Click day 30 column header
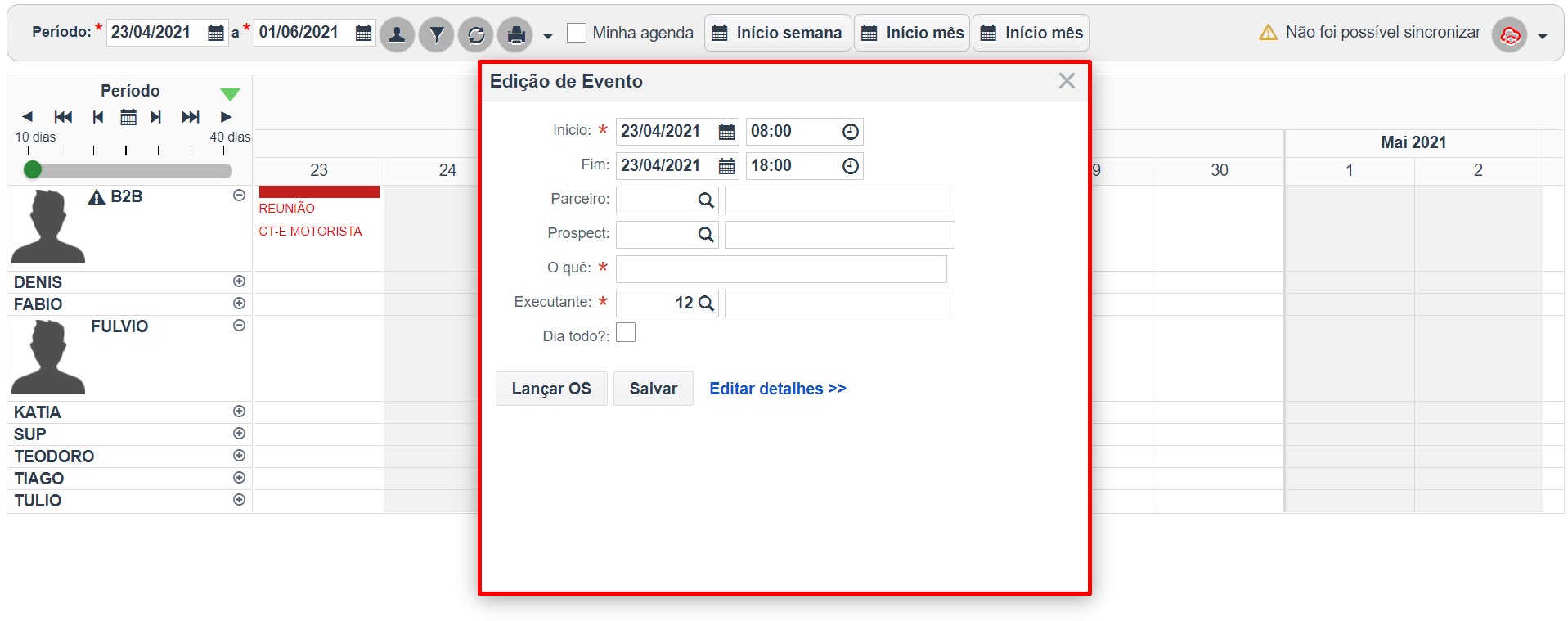 1220,170
